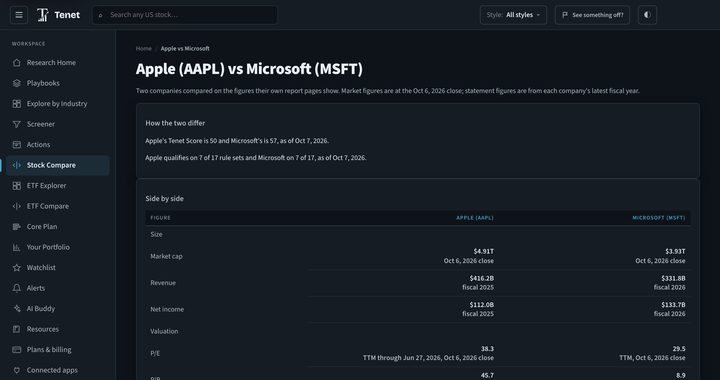Viewport: 720px width, 380px height.
Task: Open the Resources label
Action: (43, 329)
